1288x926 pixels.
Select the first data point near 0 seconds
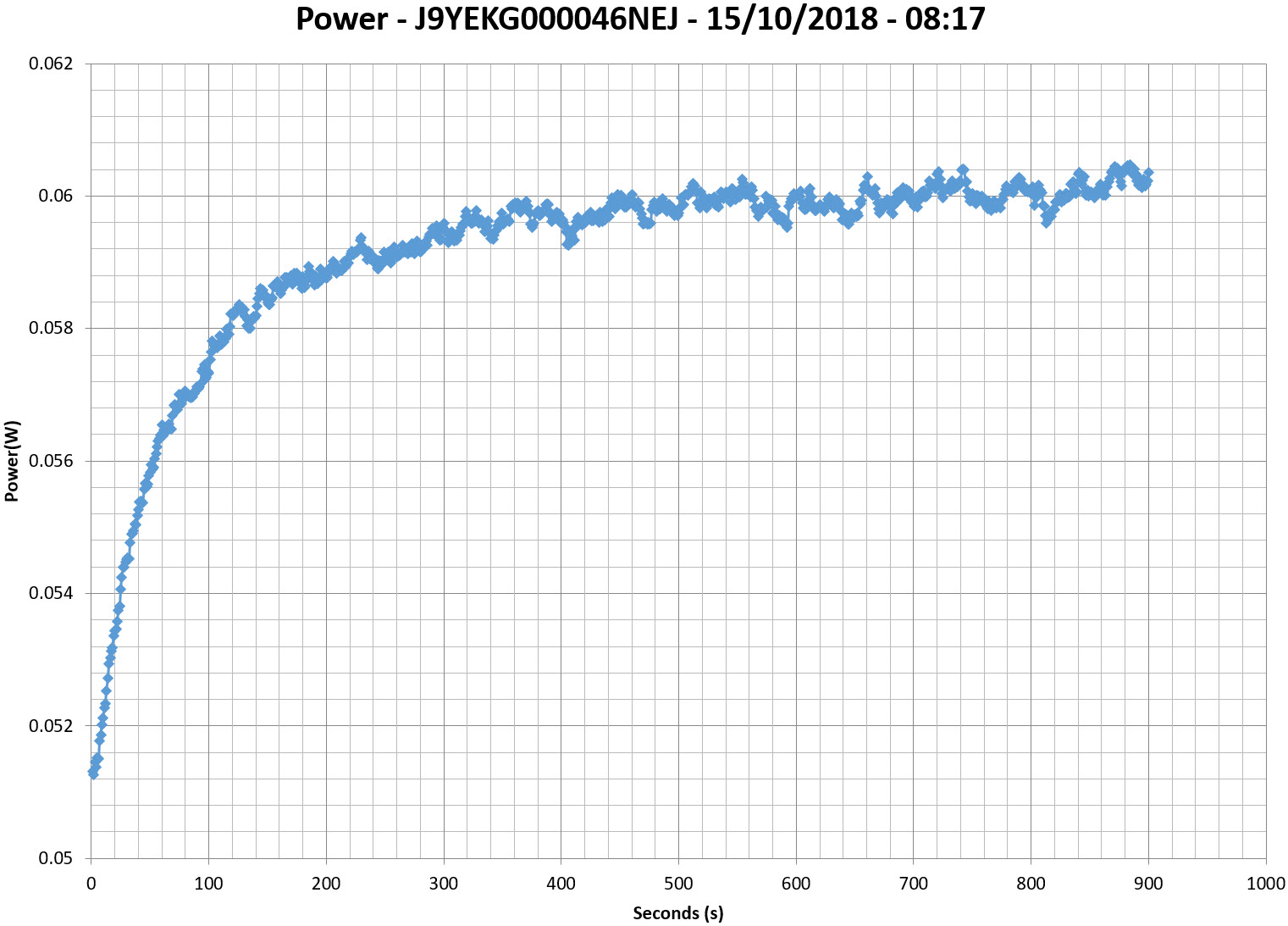pos(93,773)
